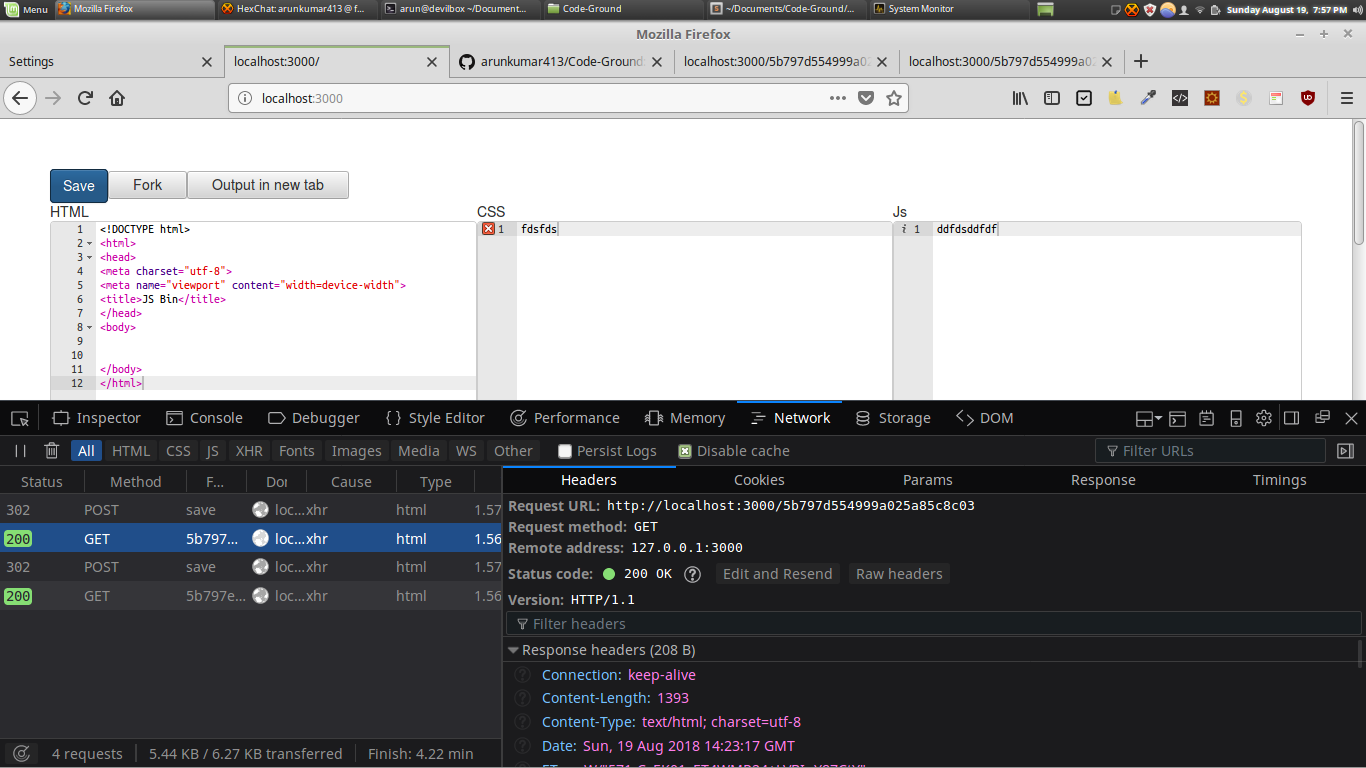Click the Fork button
This screenshot has height=768, width=1366.
tap(147, 185)
